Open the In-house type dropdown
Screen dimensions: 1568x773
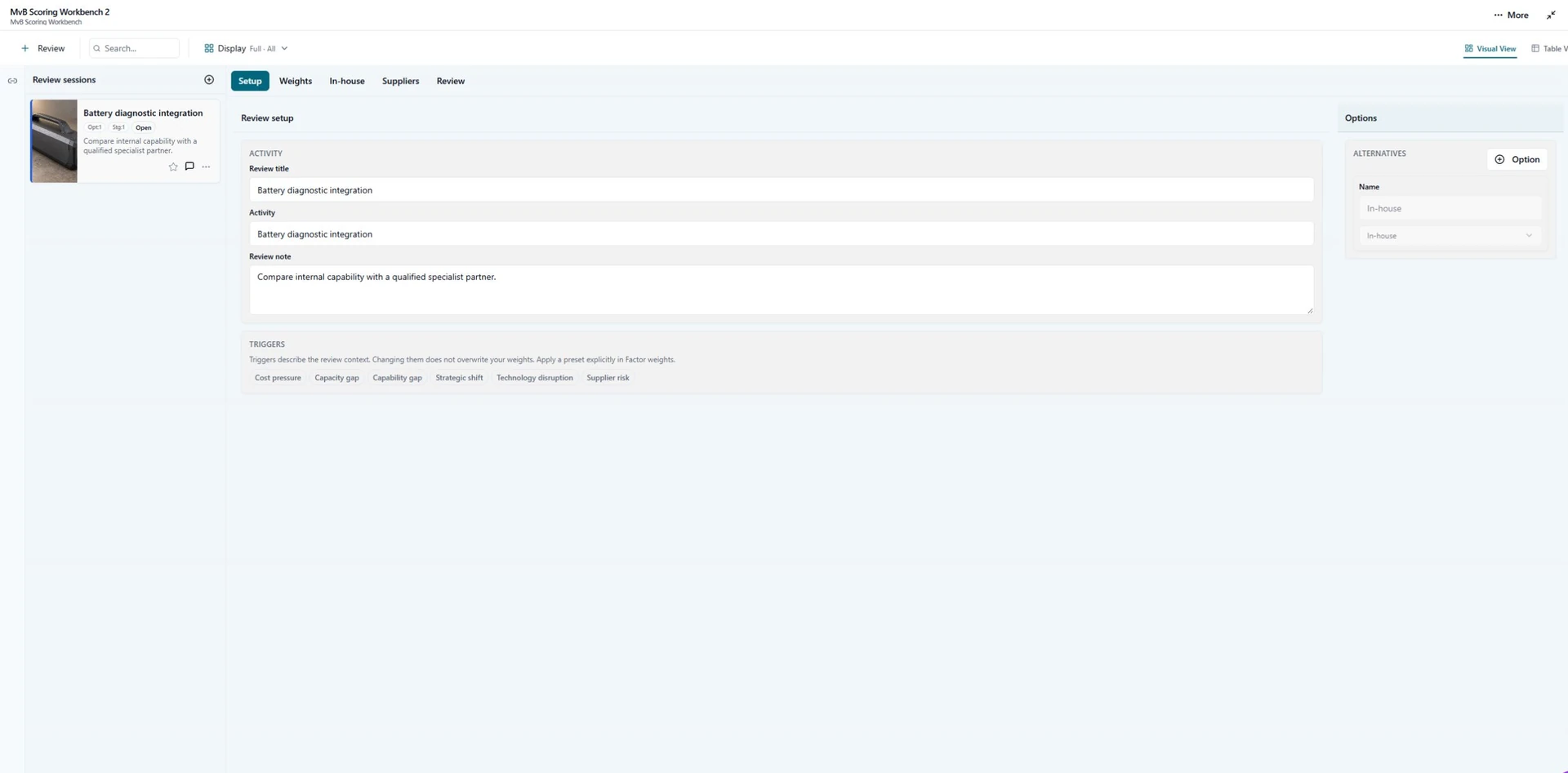point(1450,236)
